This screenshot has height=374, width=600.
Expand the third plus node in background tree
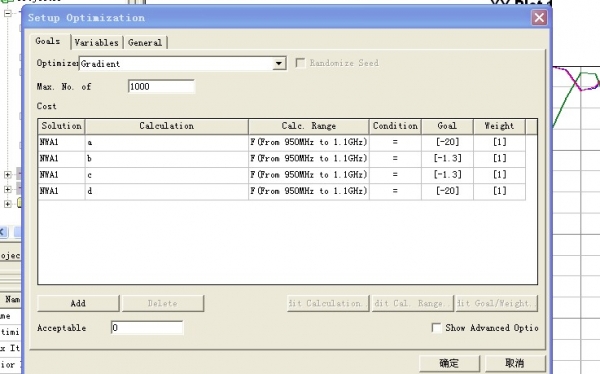(x=7, y=204)
